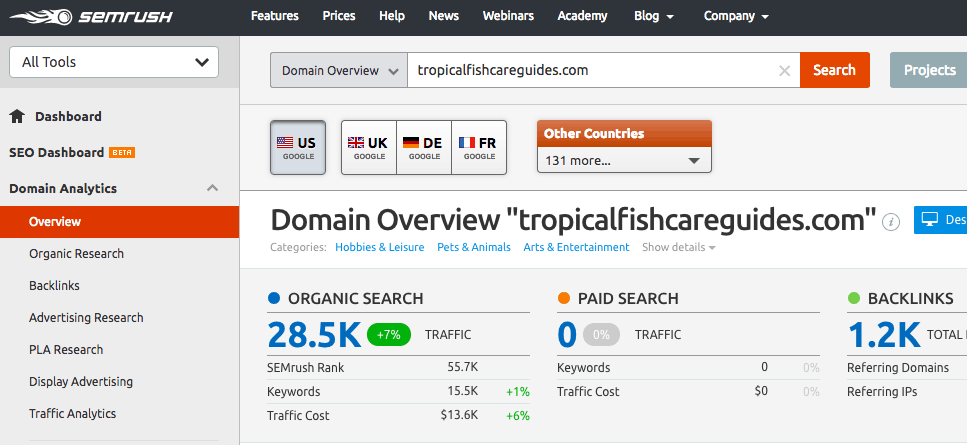Click the SEO Dashboard sidebar link
This screenshot has width=967, height=445.
56,152
